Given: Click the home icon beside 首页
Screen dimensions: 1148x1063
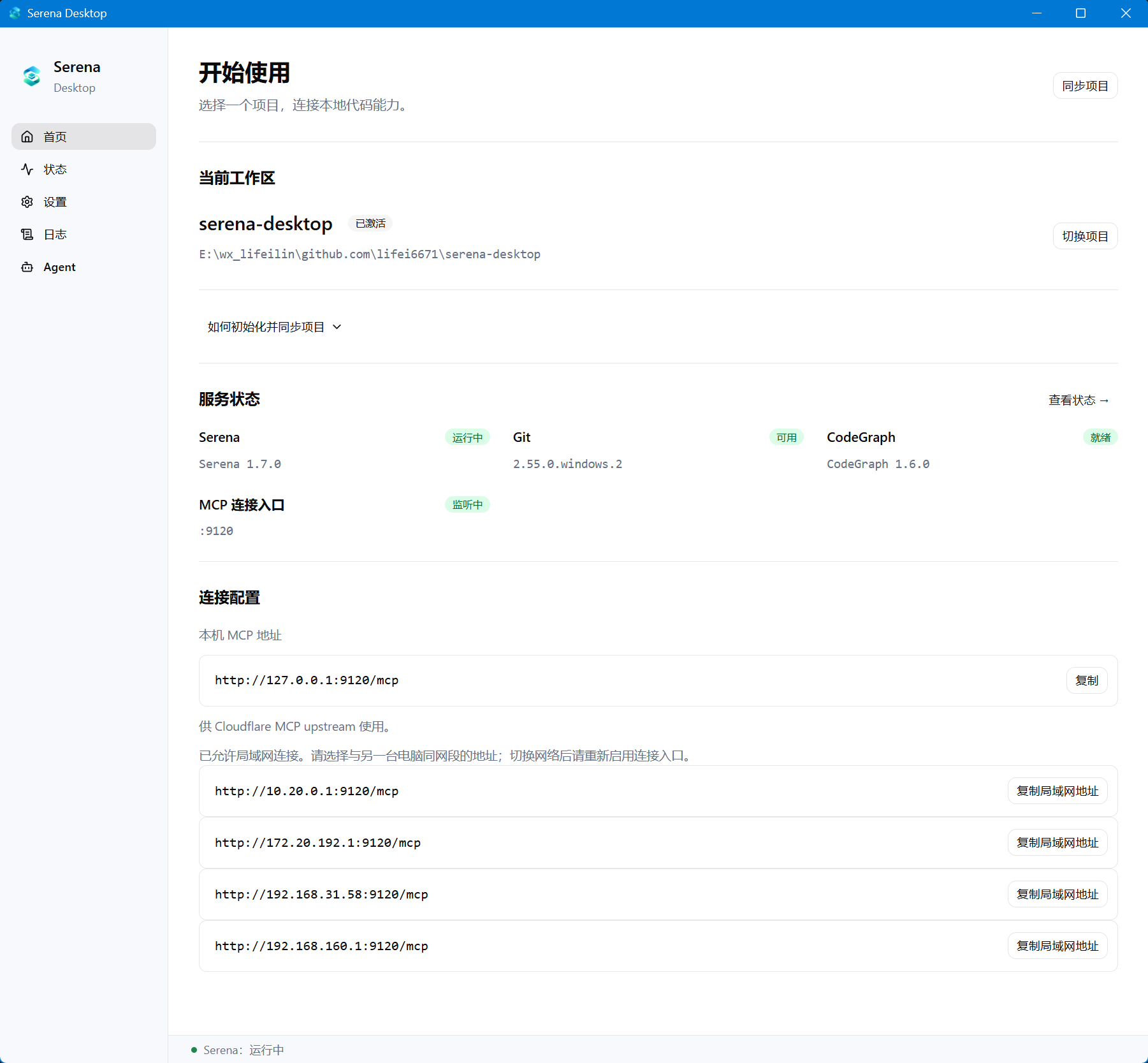Looking at the screenshot, I should [27, 136].
